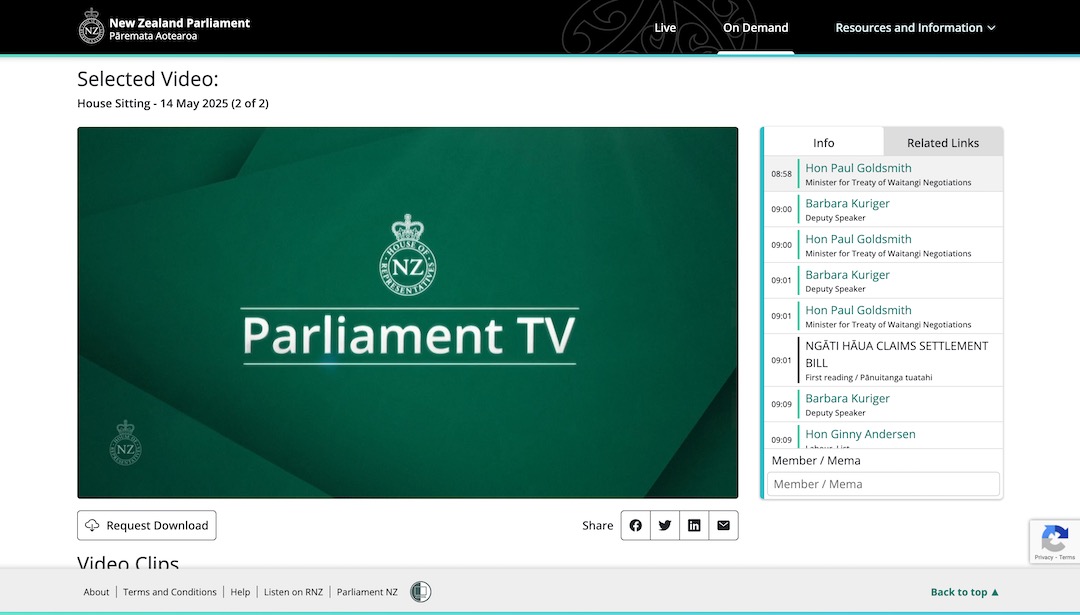The height and width of the screenshot is (615, 1080).
Task: Click Back to top link
Action: 964,592
